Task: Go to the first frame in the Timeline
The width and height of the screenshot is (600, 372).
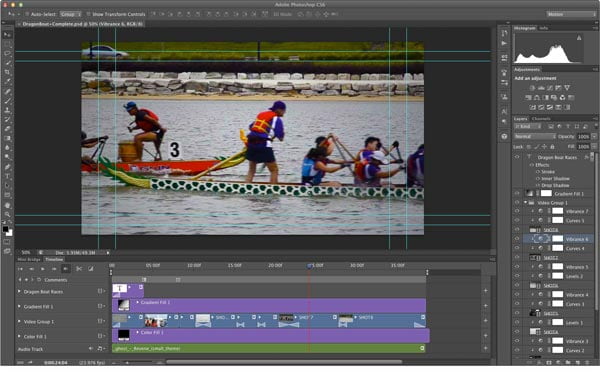Action: click(x=20, y=269)
